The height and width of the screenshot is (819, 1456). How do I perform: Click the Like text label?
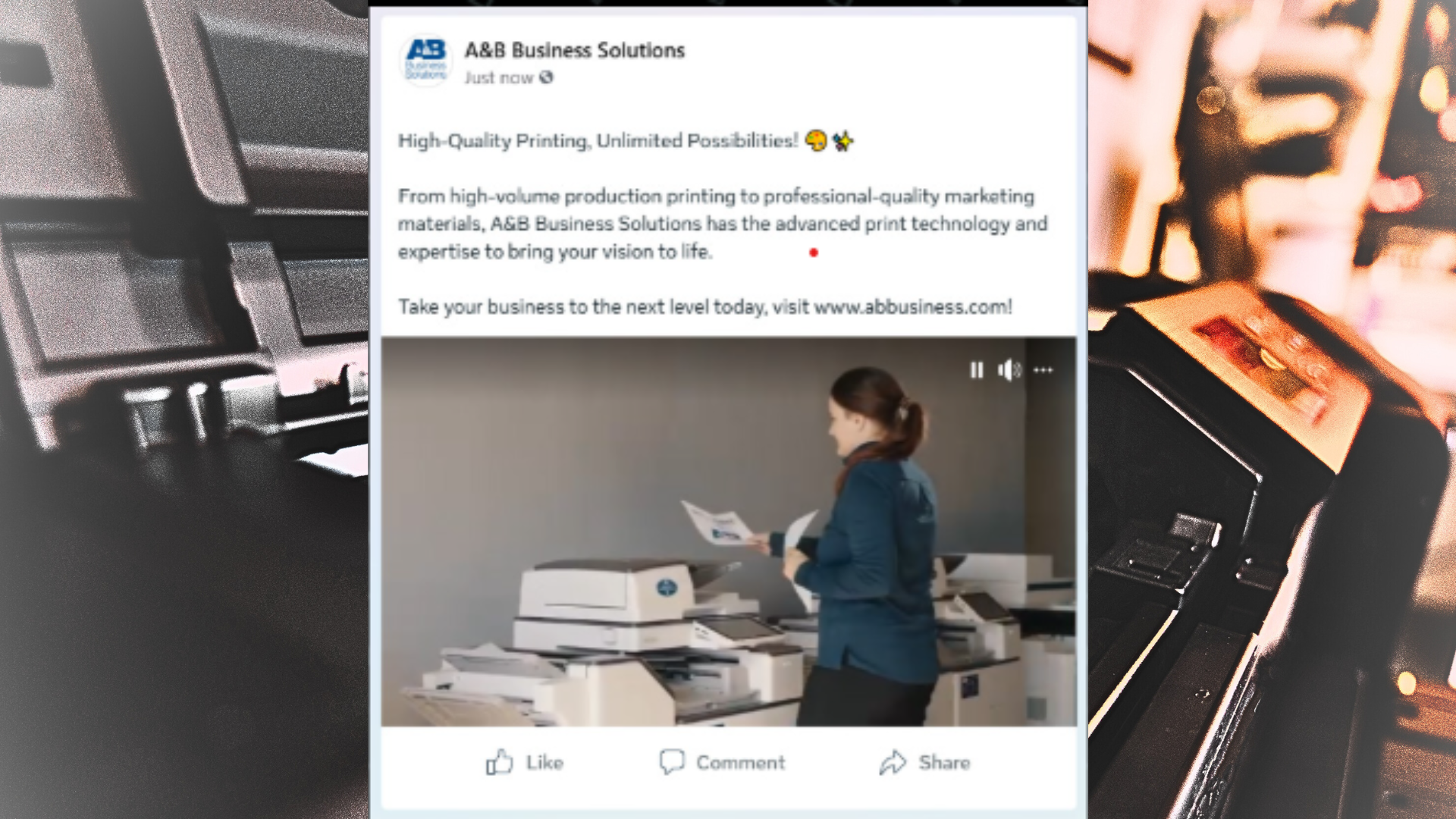[544, 762]
